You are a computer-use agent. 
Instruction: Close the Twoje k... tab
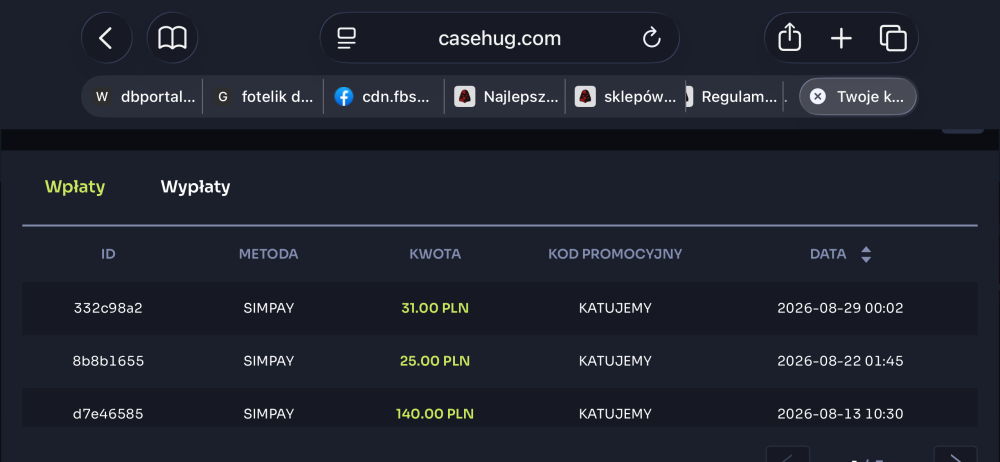(x=818, y=96)
